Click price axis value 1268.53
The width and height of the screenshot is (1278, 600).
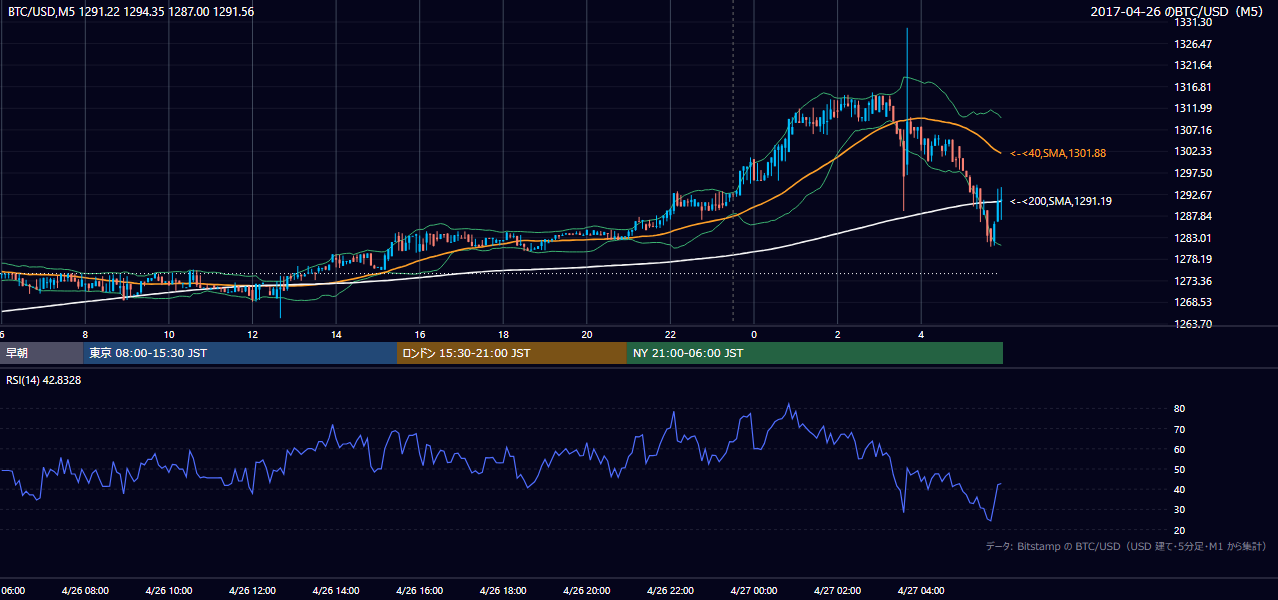pyautogui.click(x=1192, y=302)
